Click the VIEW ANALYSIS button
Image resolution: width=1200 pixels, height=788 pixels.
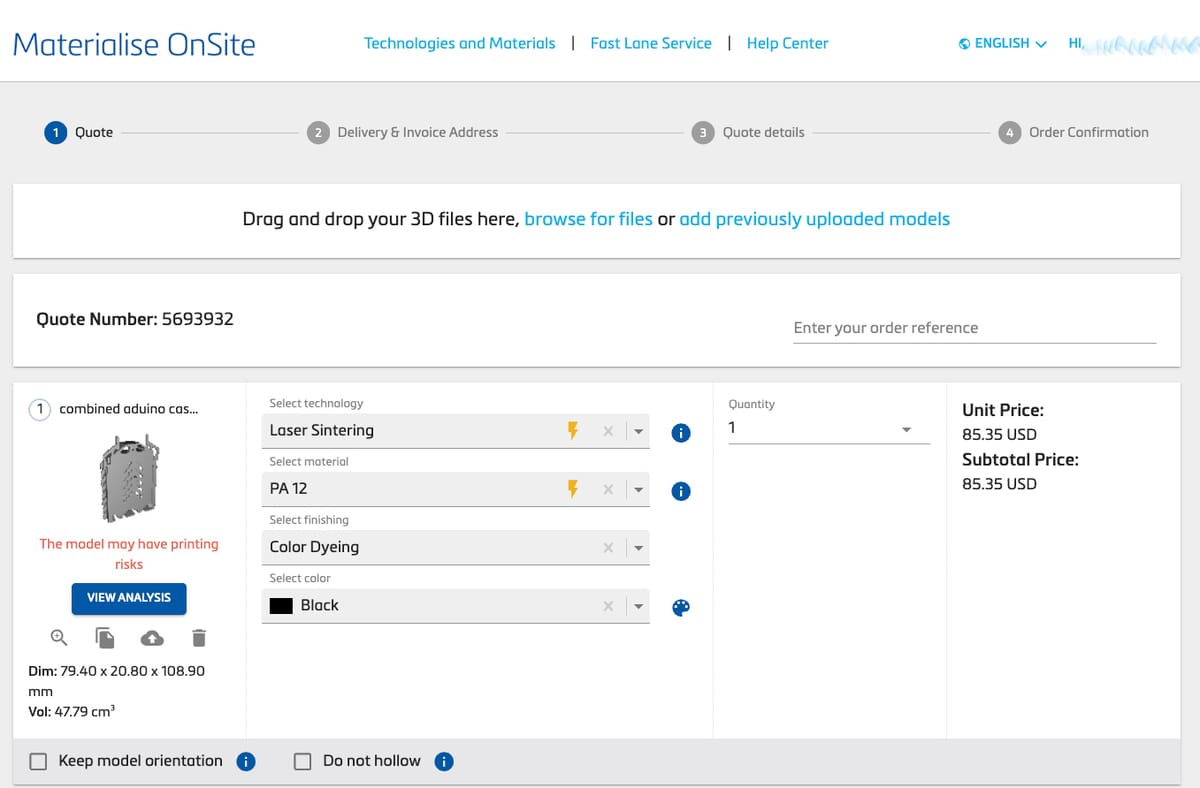pos(129,598)
